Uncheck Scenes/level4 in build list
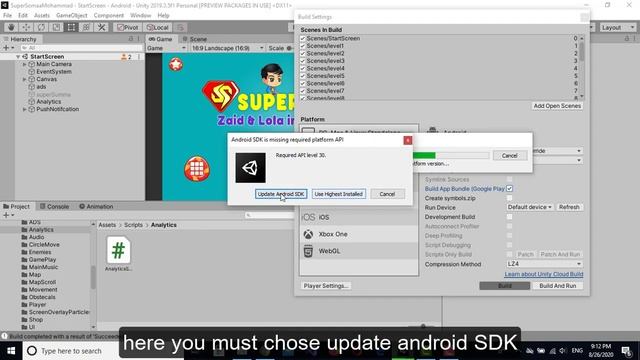The height and width of the screenshot is (360, 640). [302, 69]
